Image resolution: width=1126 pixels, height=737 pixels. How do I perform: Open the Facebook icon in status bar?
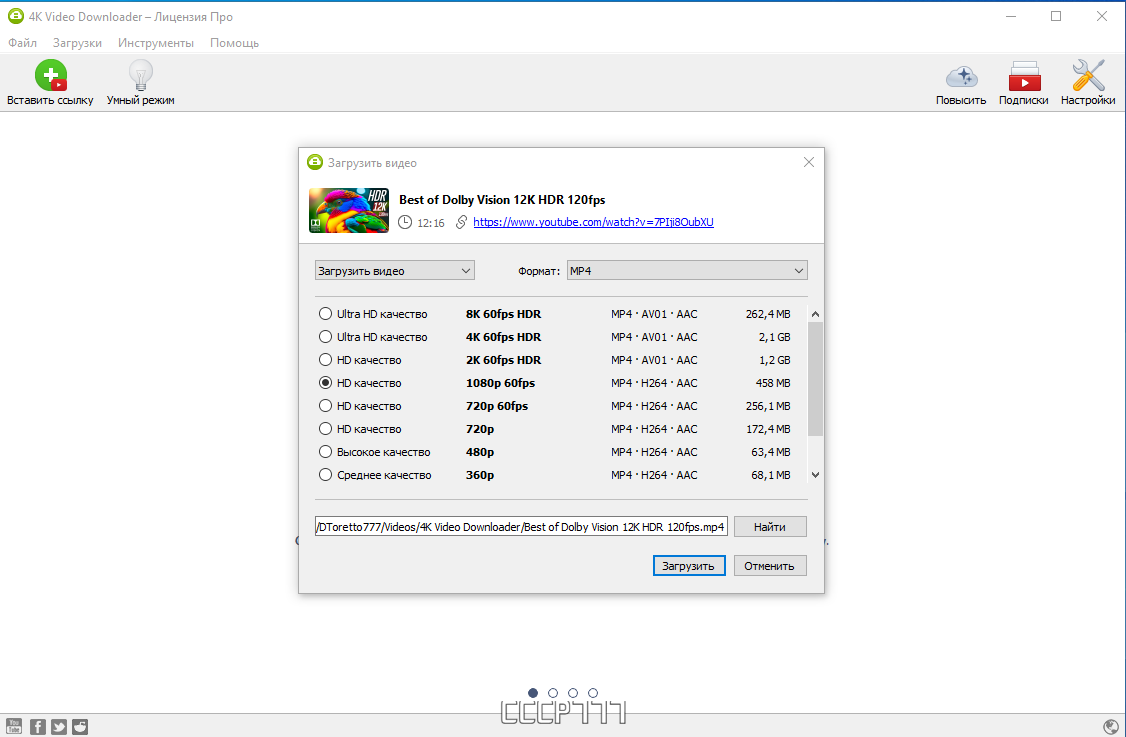click(x=37, y=727)
